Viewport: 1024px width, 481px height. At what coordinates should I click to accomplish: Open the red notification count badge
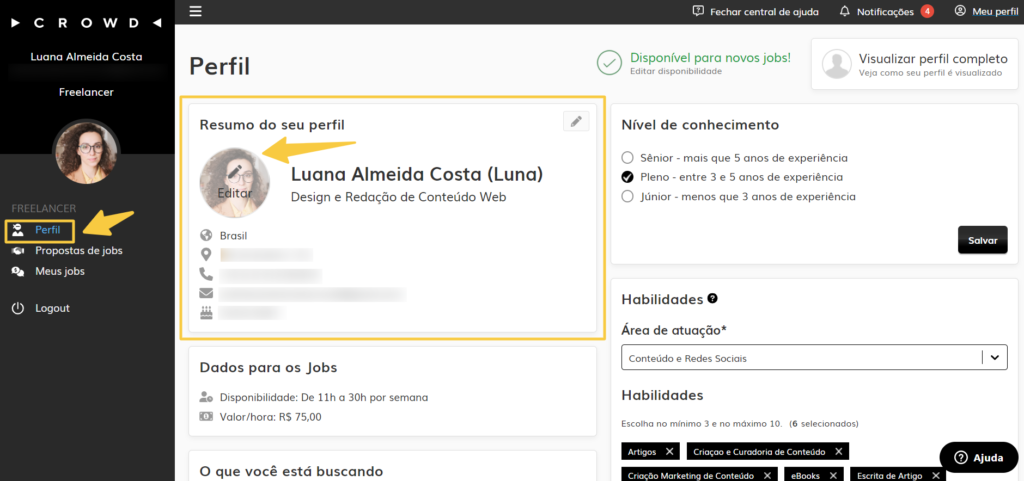click(x=927, y=11)
